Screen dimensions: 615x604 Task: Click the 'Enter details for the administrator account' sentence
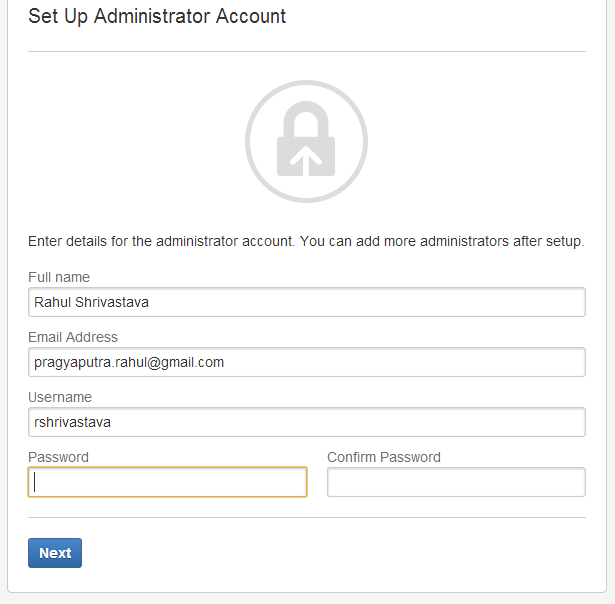coord(161,241)
